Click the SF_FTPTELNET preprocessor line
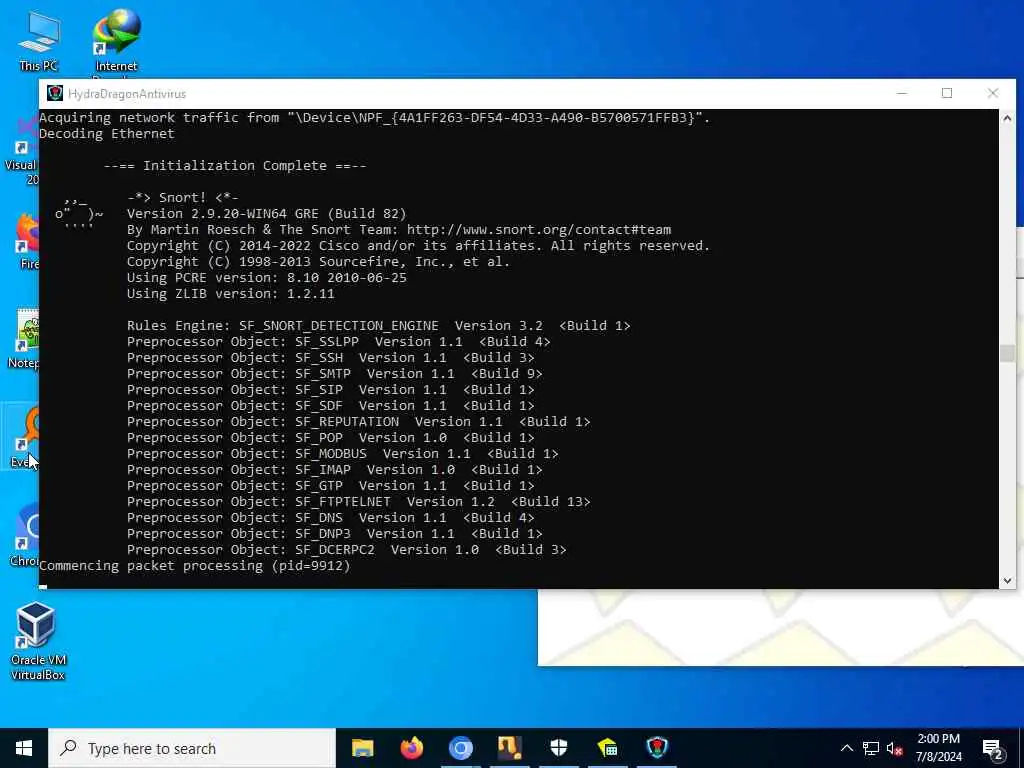The height and width of the screenshot is (768, 1024). click(x=359, y=502)
